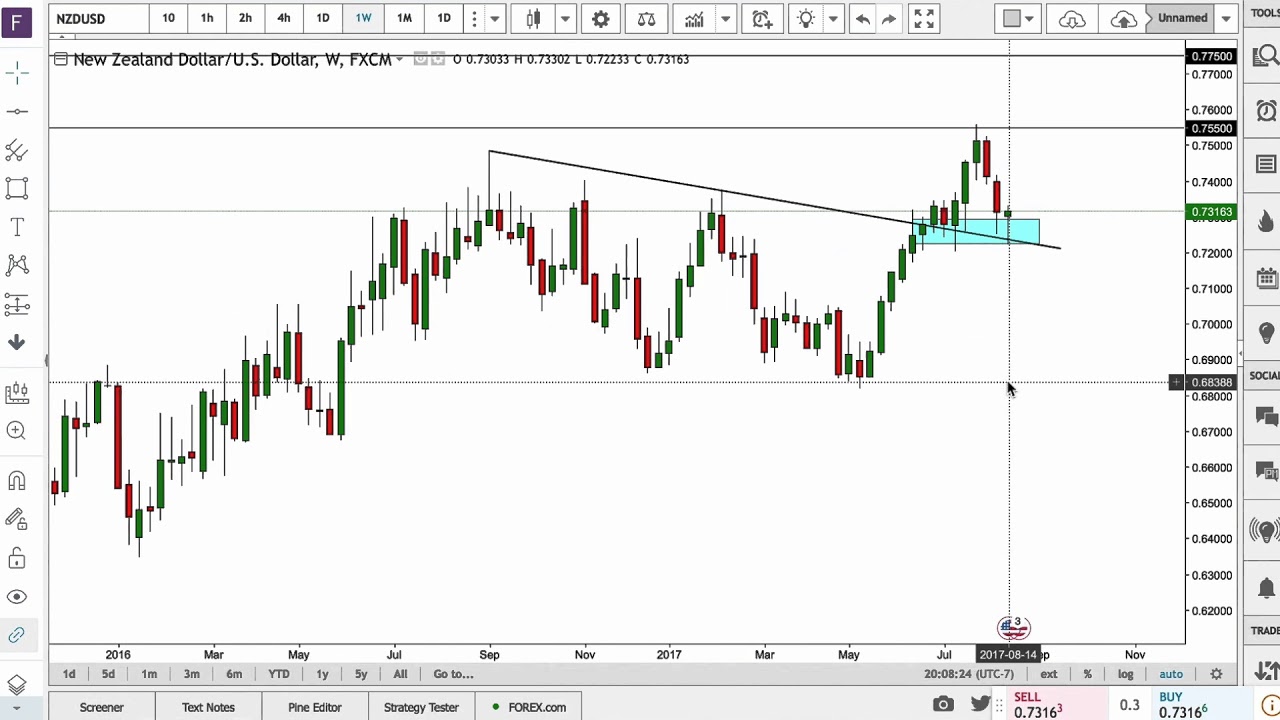Open chart properties gear icon
The height and width of the screenshot is (720, 1280).
point(600,18)
